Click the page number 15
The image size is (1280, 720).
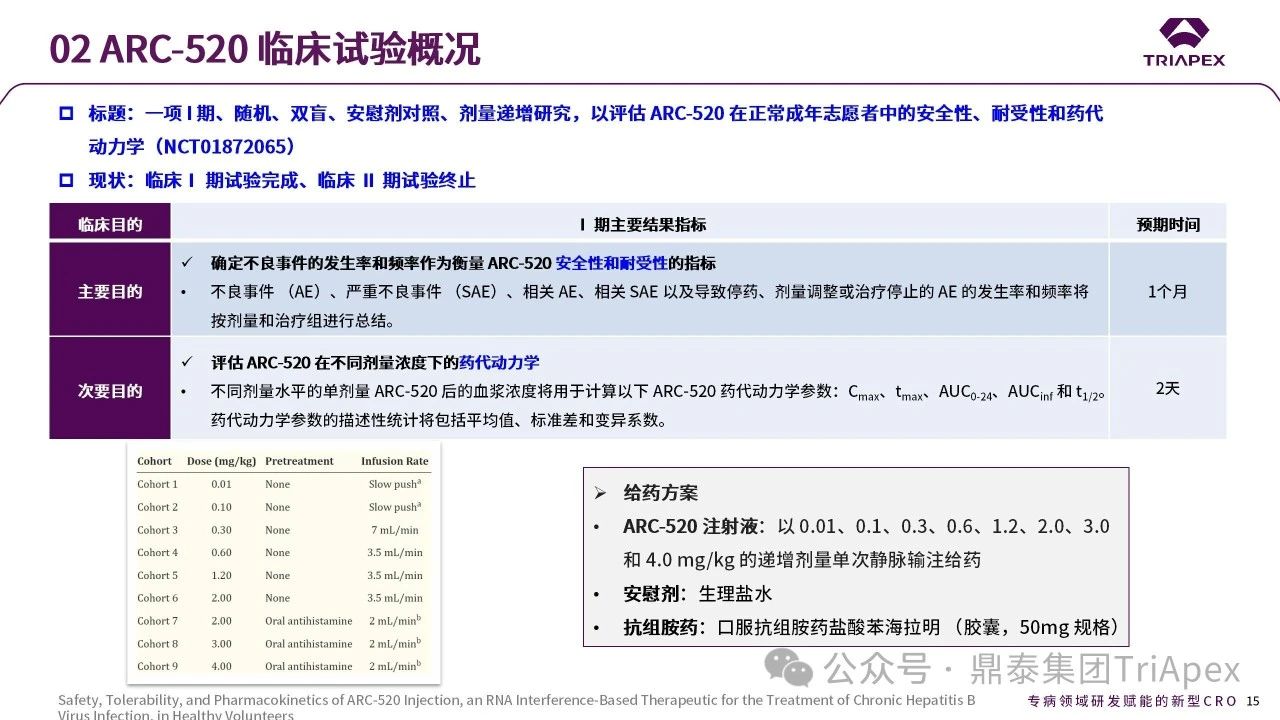point(1253,701)
